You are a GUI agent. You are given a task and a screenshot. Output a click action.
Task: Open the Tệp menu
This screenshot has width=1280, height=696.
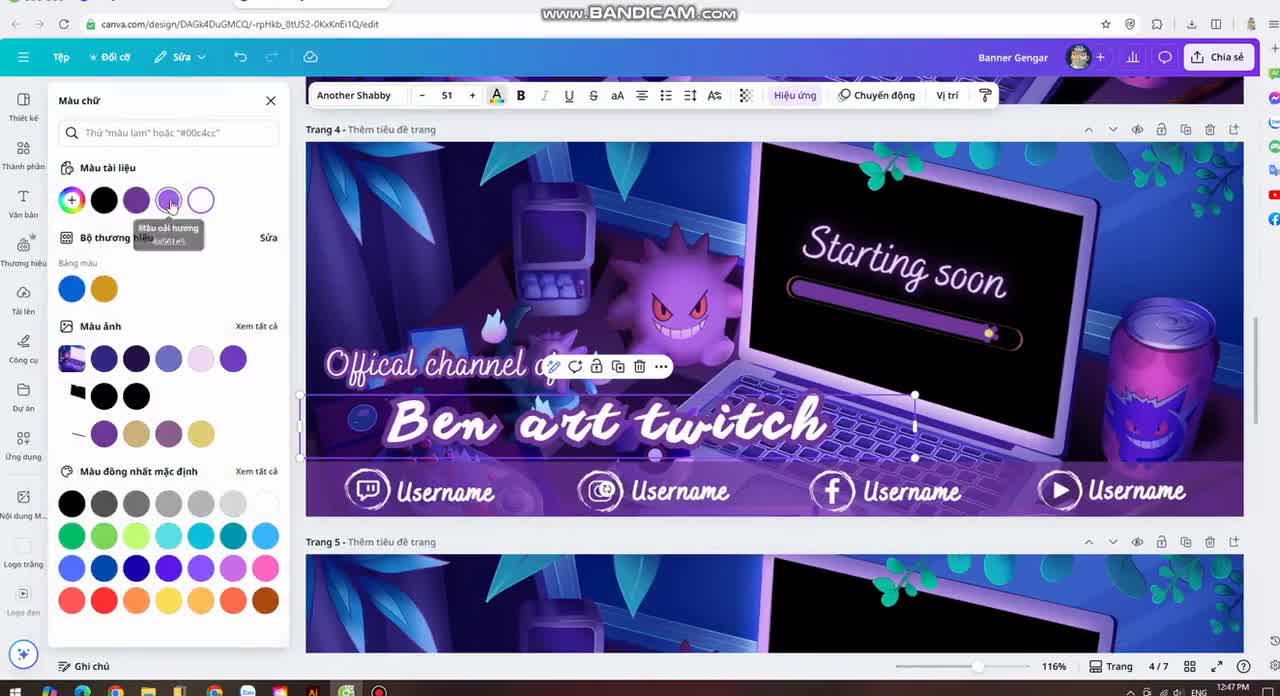tap(60, 57)
